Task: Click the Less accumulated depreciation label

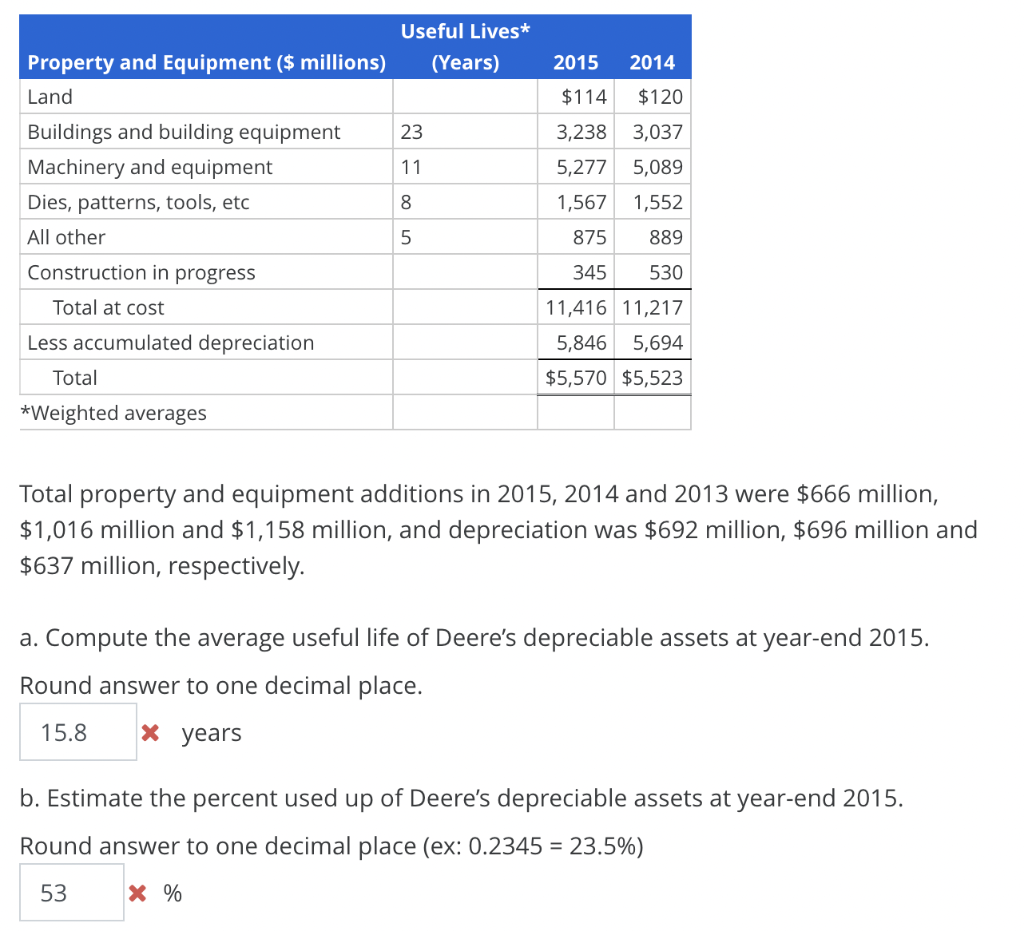Action: tap(171, 342)
